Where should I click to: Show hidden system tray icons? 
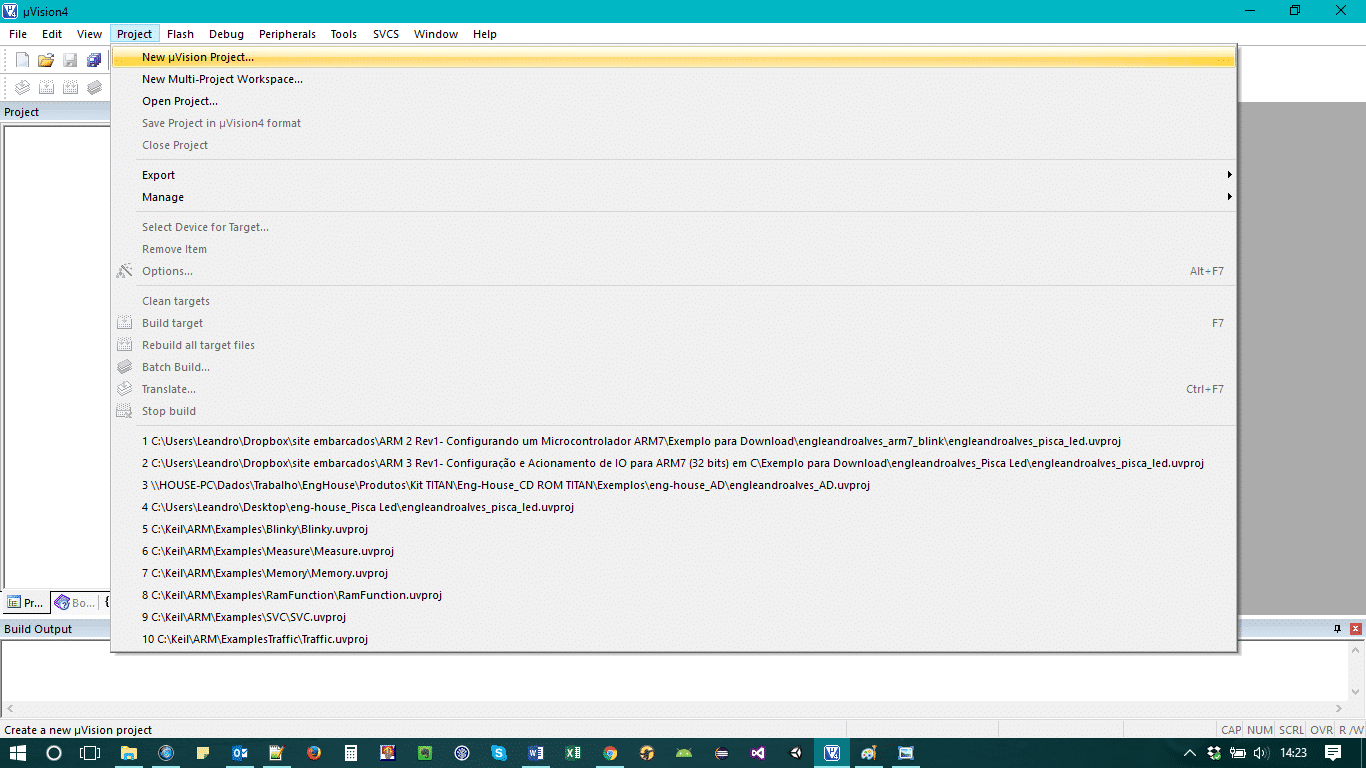point(1189,753)
